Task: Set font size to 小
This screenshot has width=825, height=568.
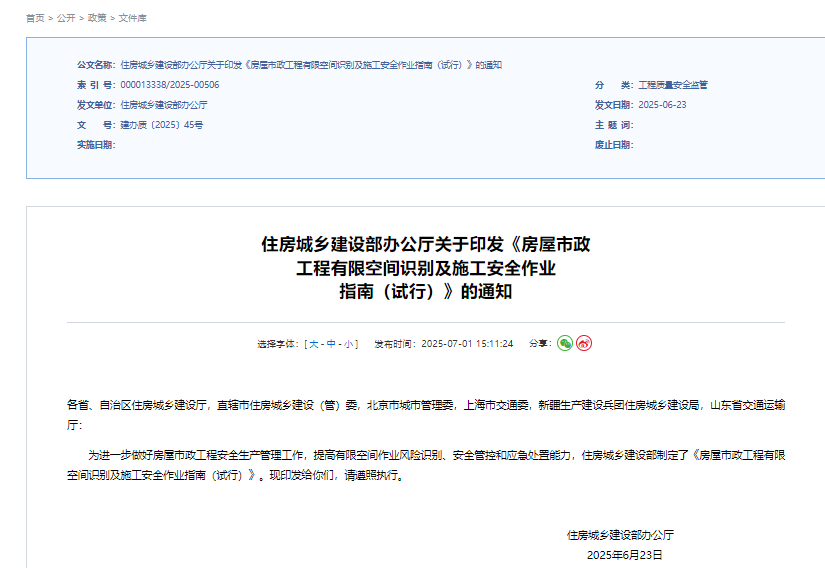Action: point(348,344)
